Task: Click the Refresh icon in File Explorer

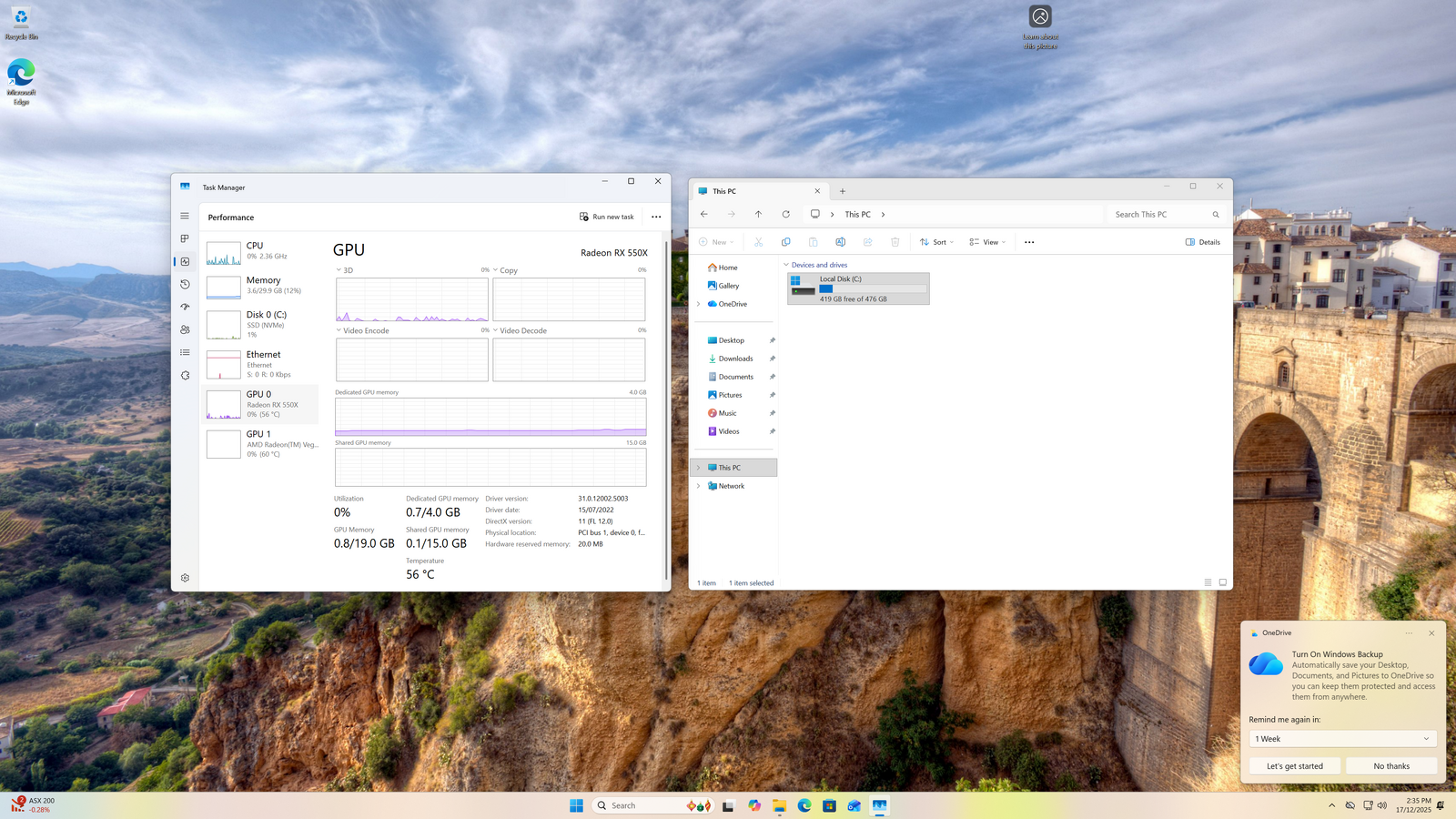Action: coord(785,215)
